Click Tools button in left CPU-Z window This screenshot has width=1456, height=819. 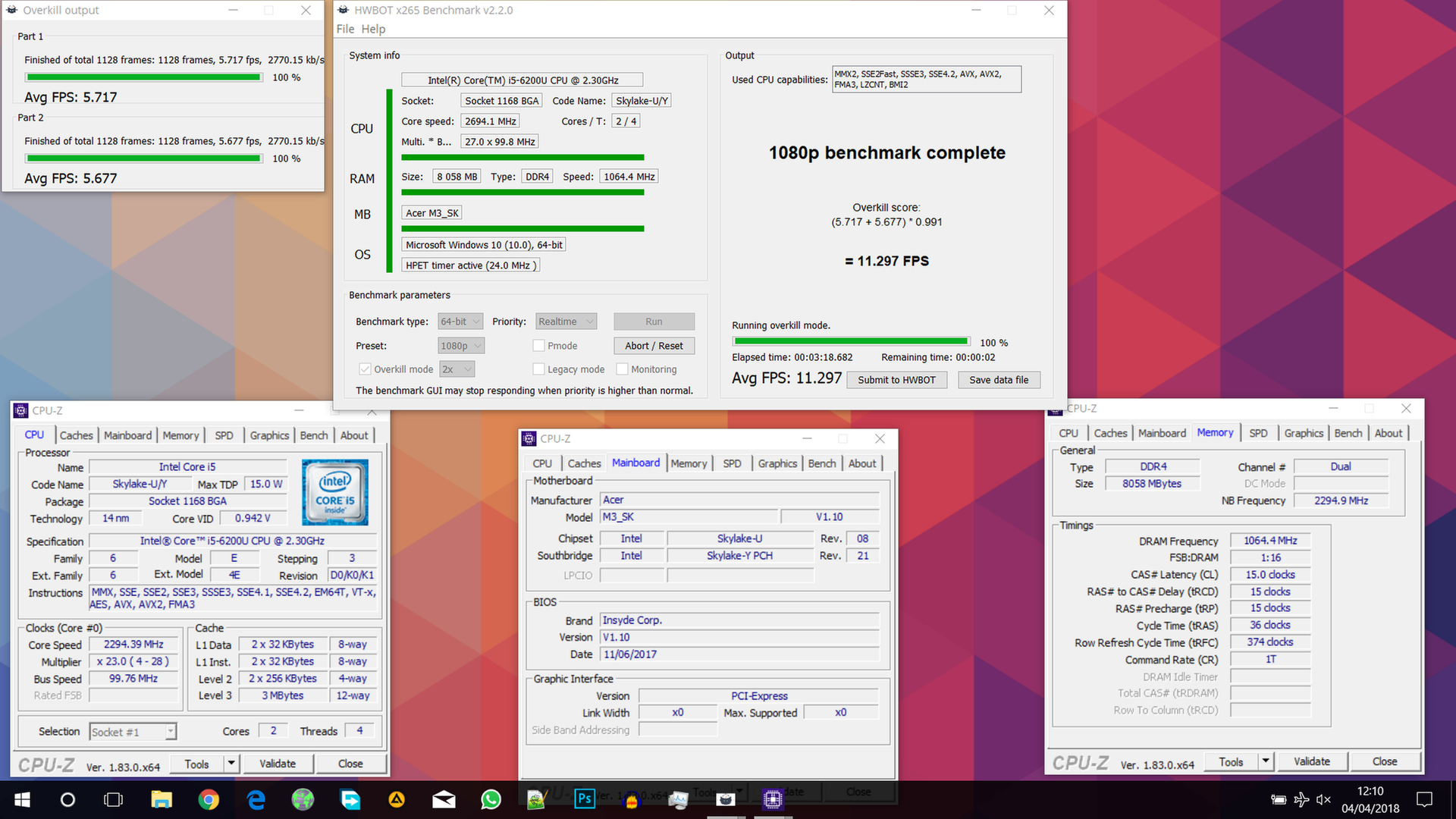tap(196, 764)
